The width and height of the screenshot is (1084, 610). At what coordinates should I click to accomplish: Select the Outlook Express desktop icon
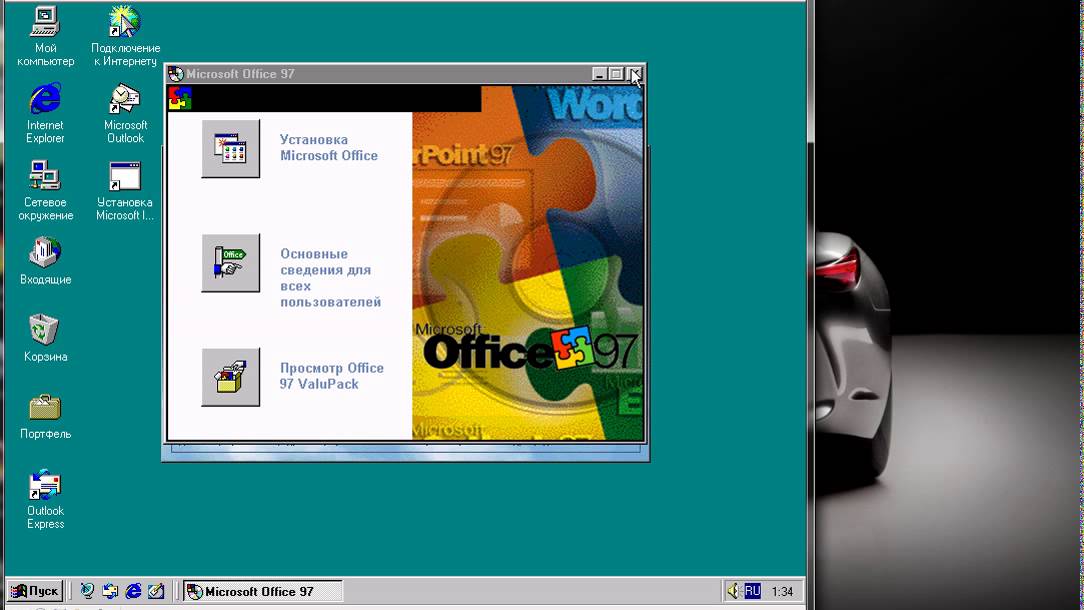point(45,499)
